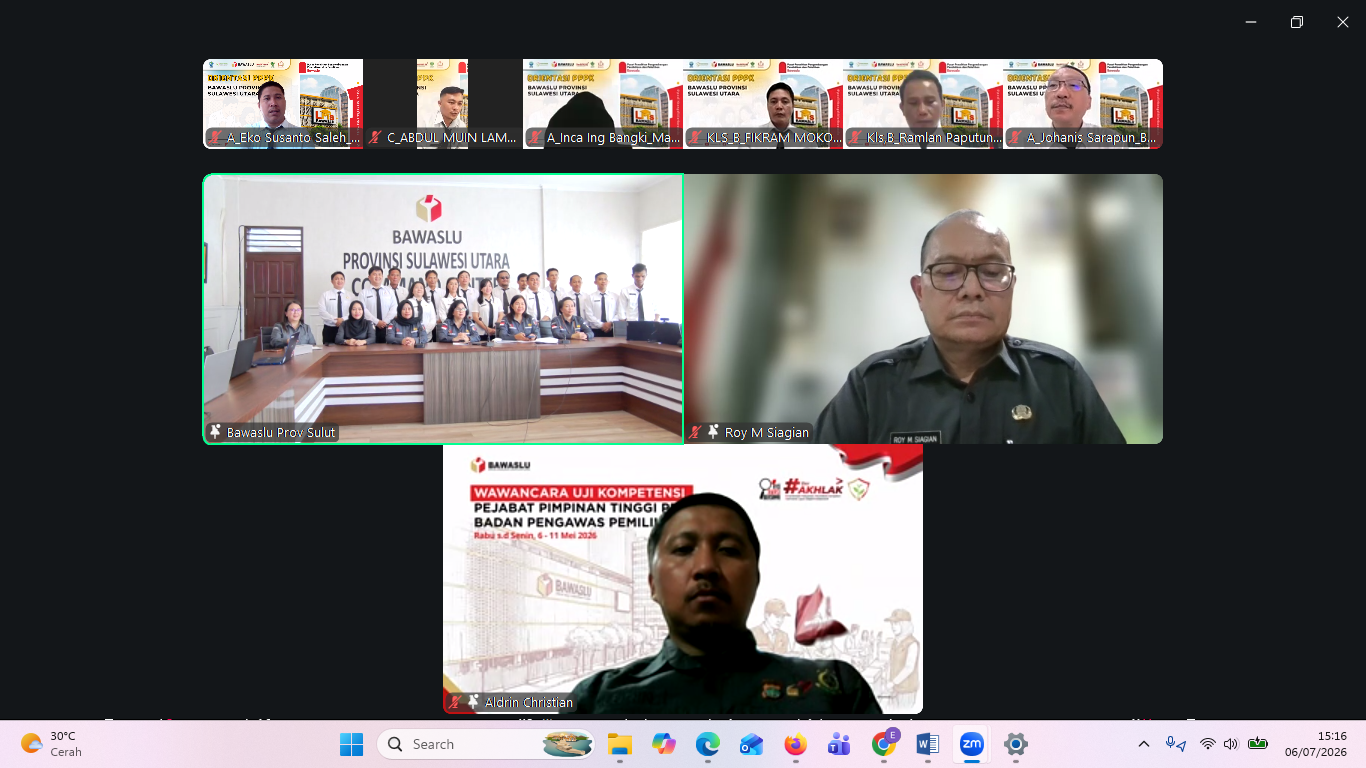Click the pin icon beside Bawaslu Prov Sulut
This screenshot has width=1366, height=768.
point(215,432)
